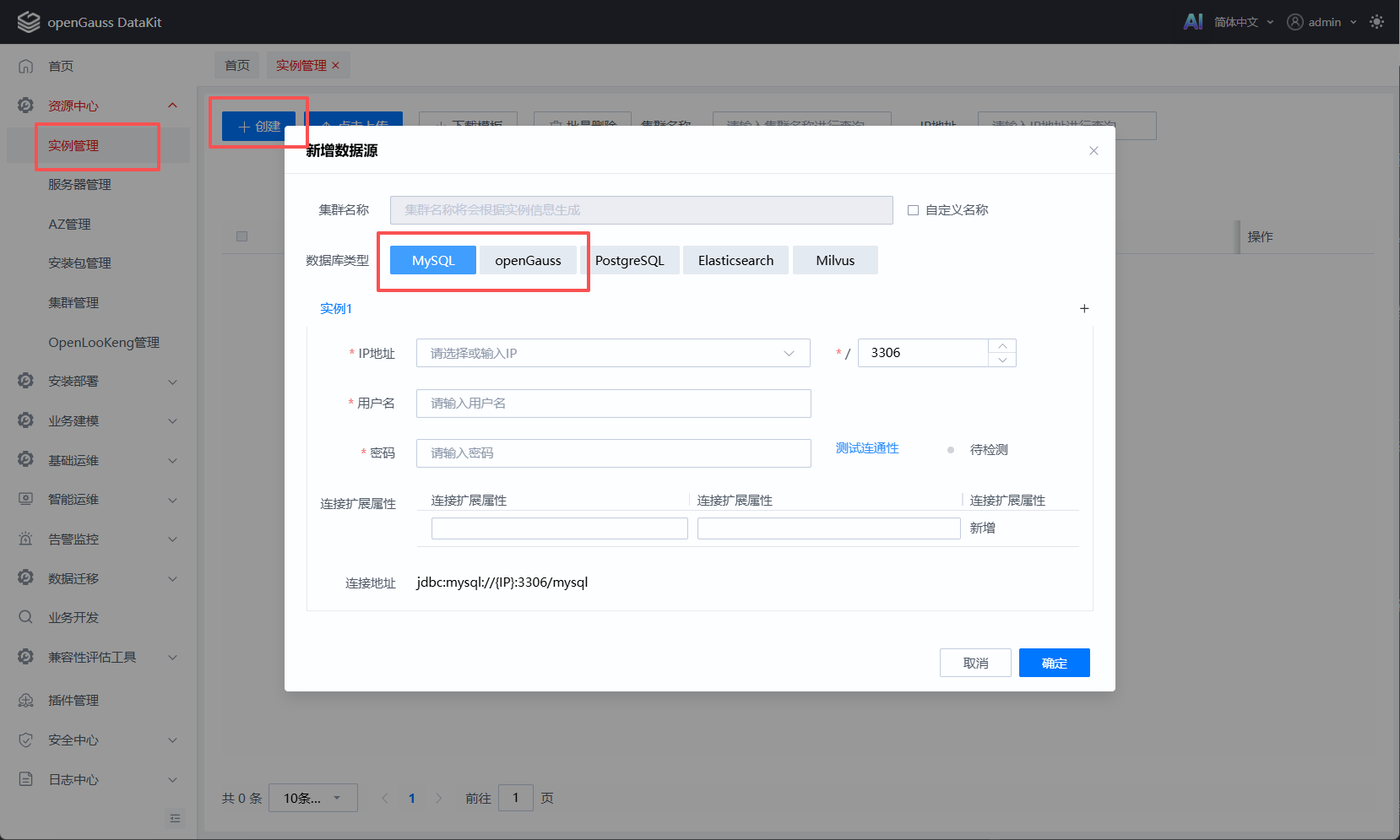Viewport: 1400px width, 840px height.
Task: Open the AI assistant icon in header
Action: [x=1193, y=22]
